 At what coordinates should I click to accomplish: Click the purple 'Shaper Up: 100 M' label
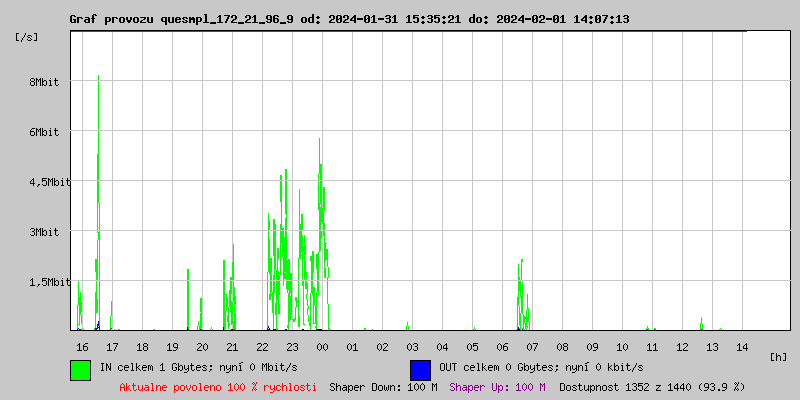[x=497, y=387]
